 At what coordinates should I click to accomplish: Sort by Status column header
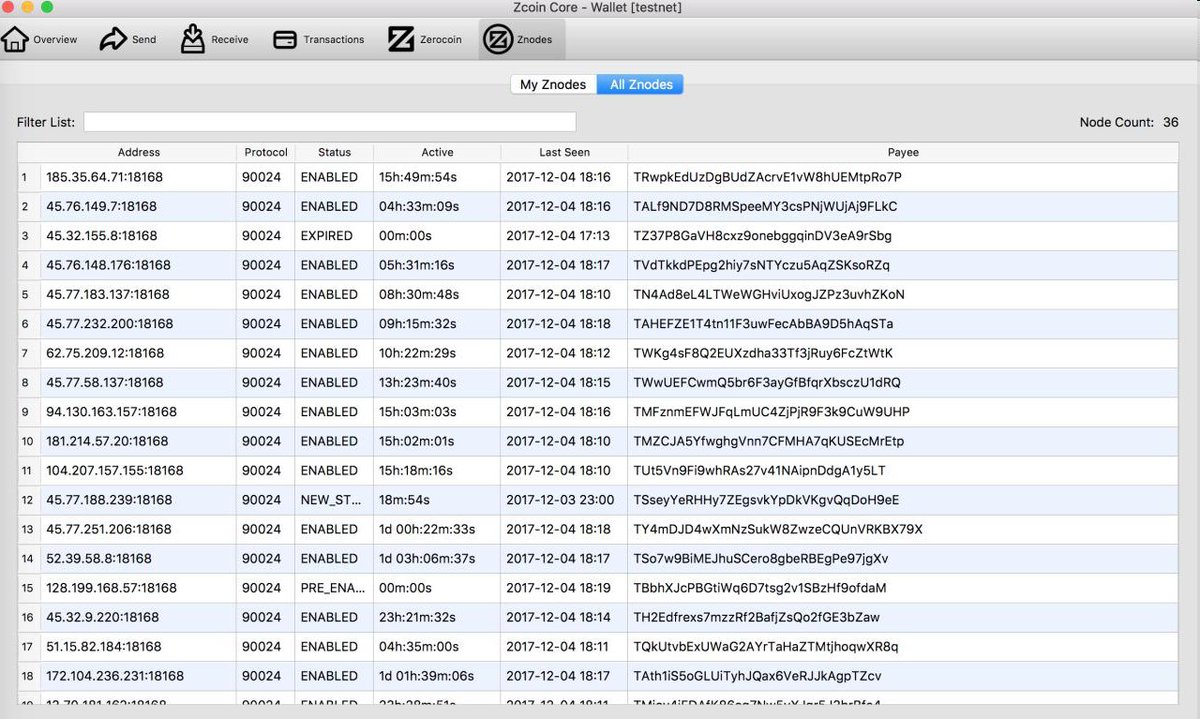(334, 152)
